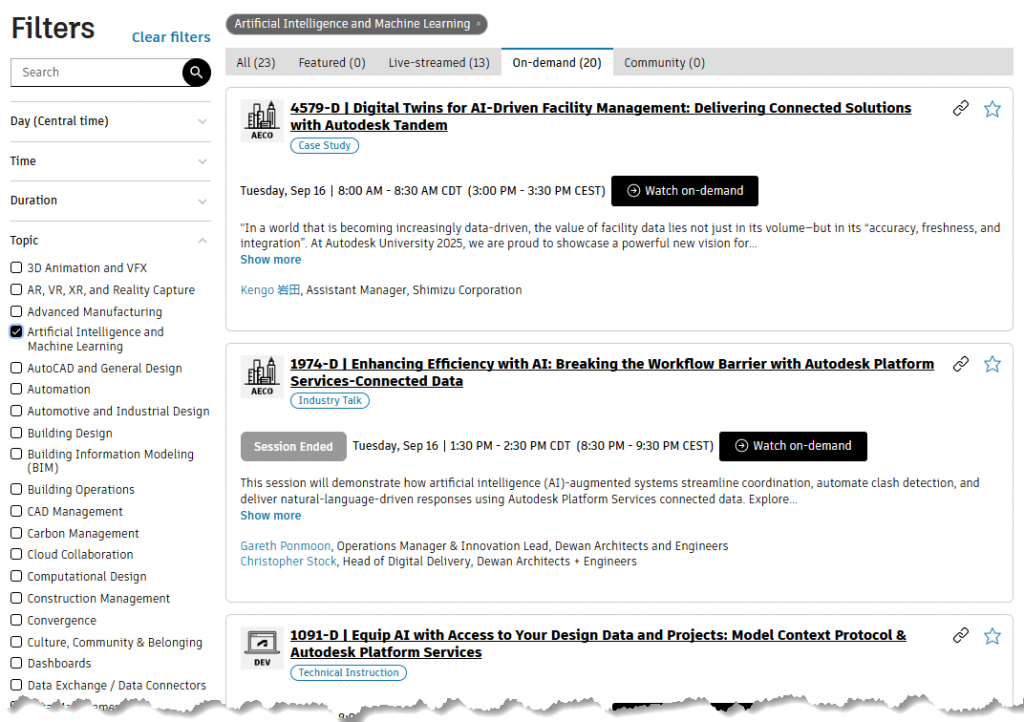Screen dimensions: 1024x722
Task: Uncheck Artificial Intelligence and Machine Learning
Action: [x=16, y=332]
